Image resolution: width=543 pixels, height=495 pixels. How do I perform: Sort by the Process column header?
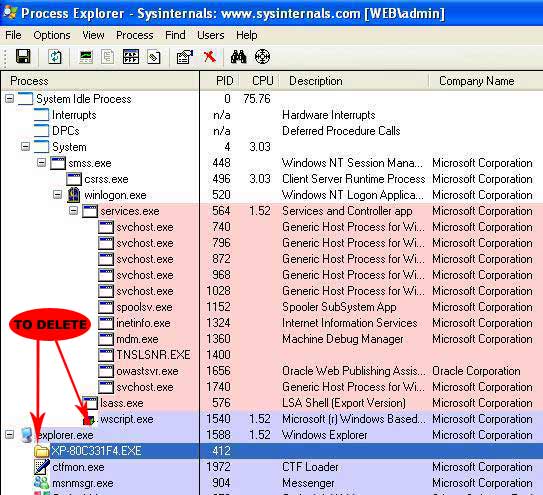point(100,81)
